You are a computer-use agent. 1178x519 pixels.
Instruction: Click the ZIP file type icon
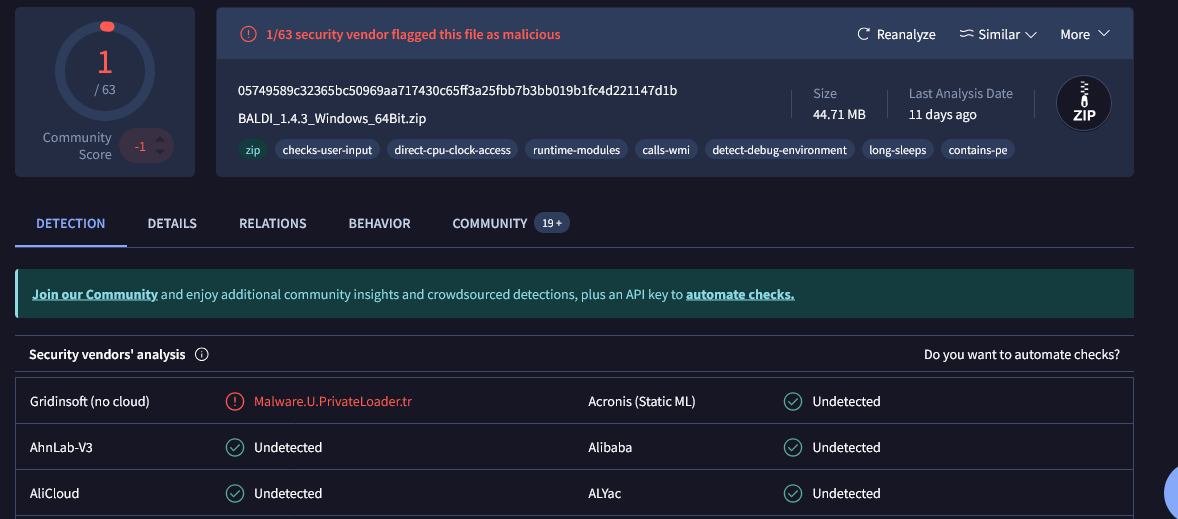click(x=1084, y=104)
